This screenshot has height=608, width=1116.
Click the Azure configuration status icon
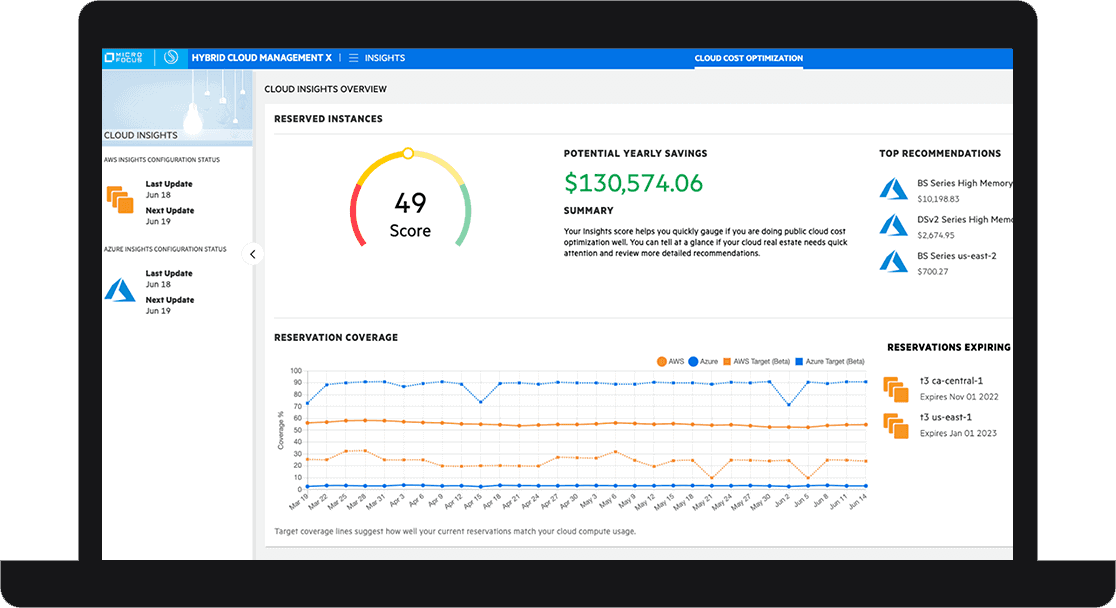[120, 290]
